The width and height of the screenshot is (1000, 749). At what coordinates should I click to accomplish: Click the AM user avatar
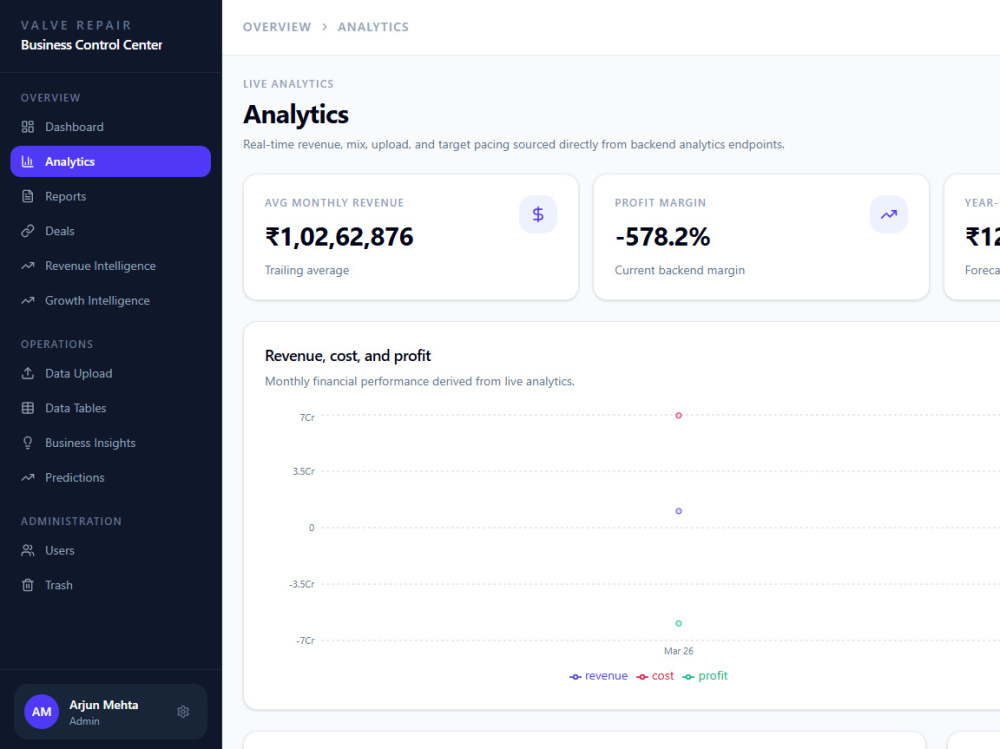pos(41,711)
